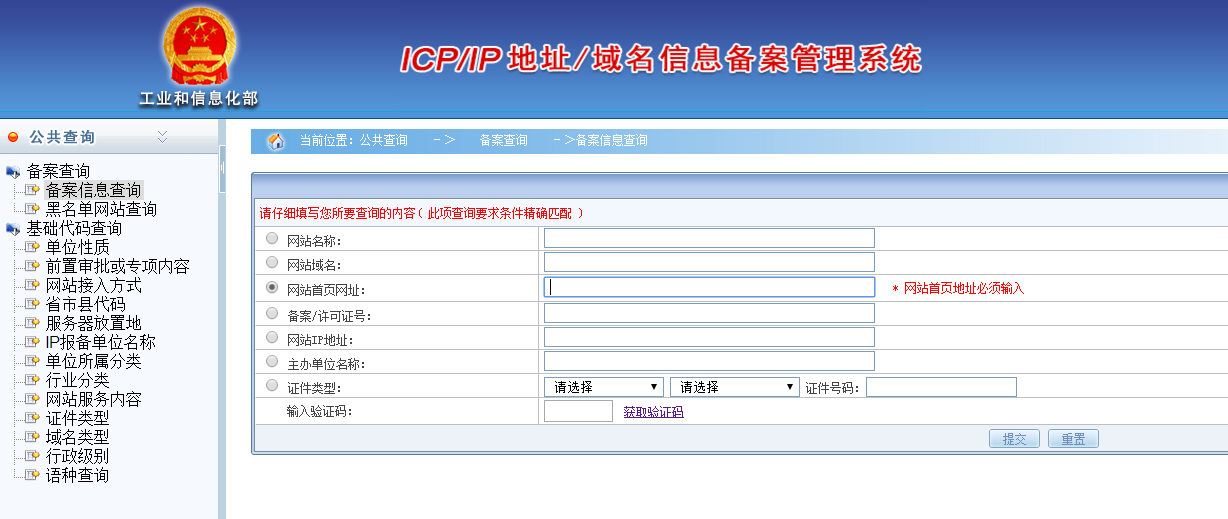This screenshot has height=519, width=1228.
Task: Click the icon beside 黑名单网站查询
Action: tap(32, 209)
